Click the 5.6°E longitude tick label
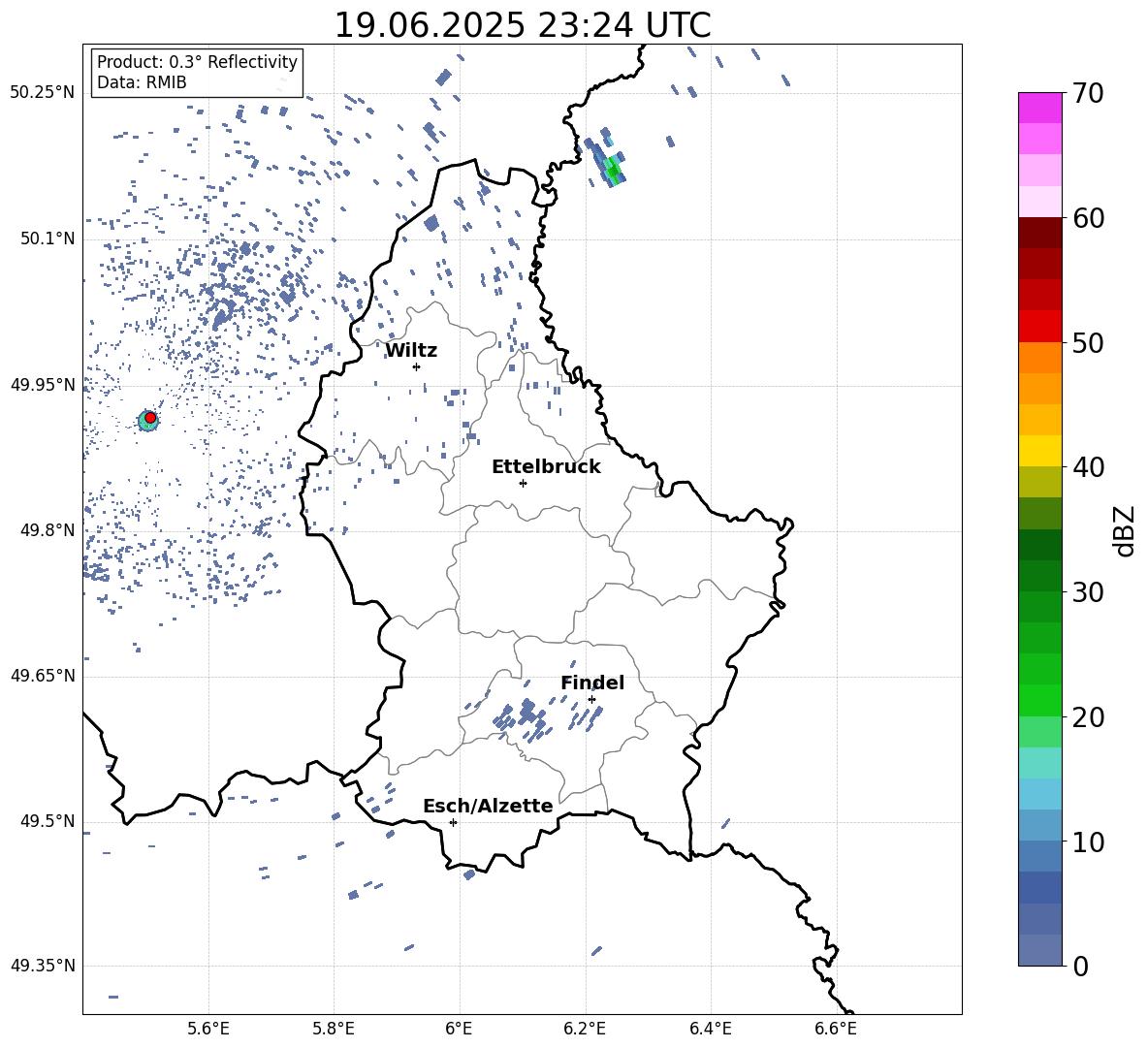 208,1029
